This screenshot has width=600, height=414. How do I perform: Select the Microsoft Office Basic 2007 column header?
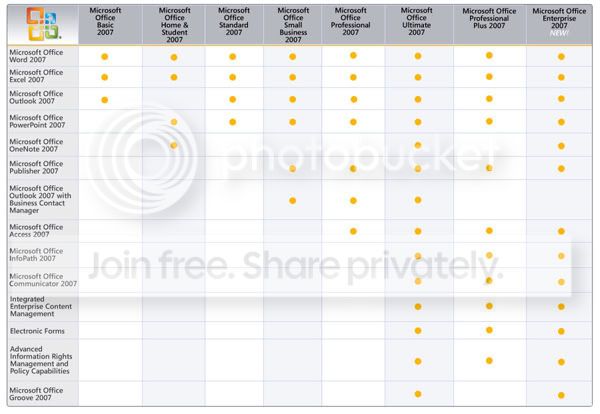point(105,21)
